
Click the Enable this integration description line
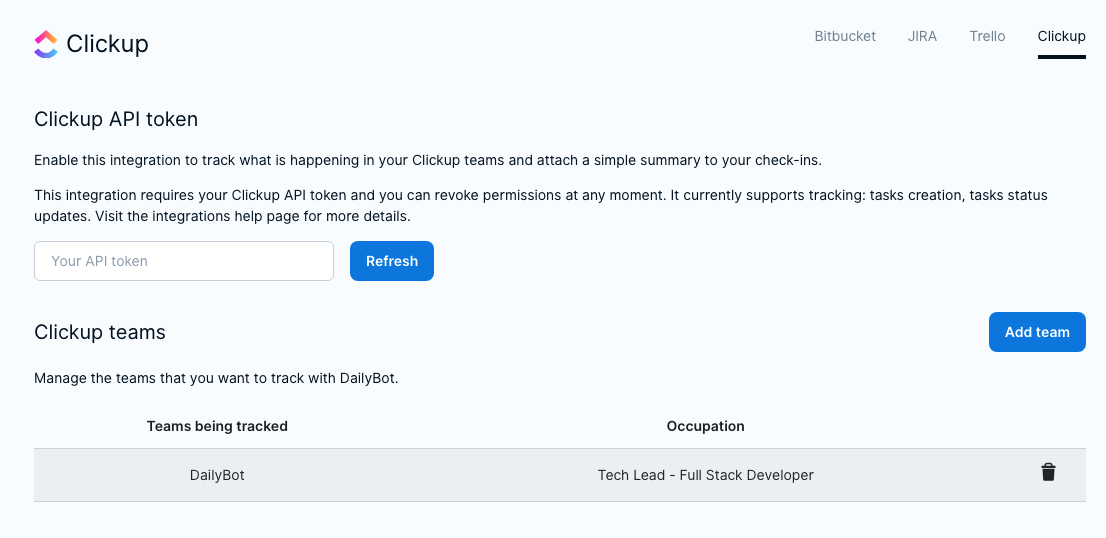click(427, 160)
